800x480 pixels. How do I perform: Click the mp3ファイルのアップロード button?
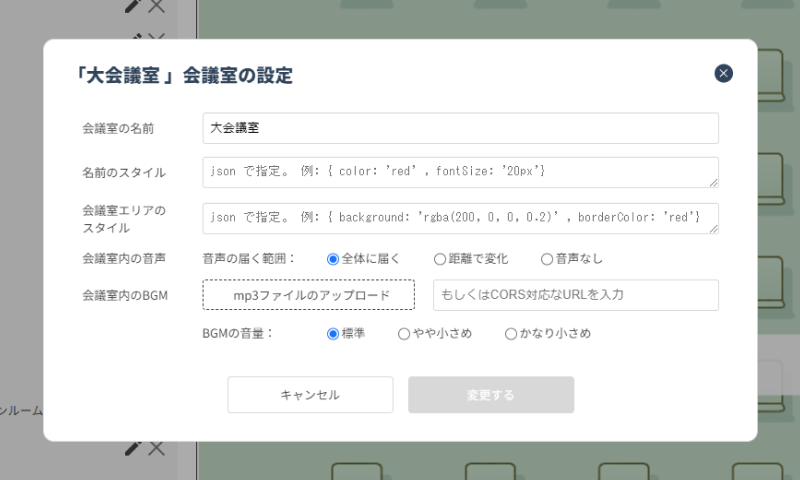point(309,295)
